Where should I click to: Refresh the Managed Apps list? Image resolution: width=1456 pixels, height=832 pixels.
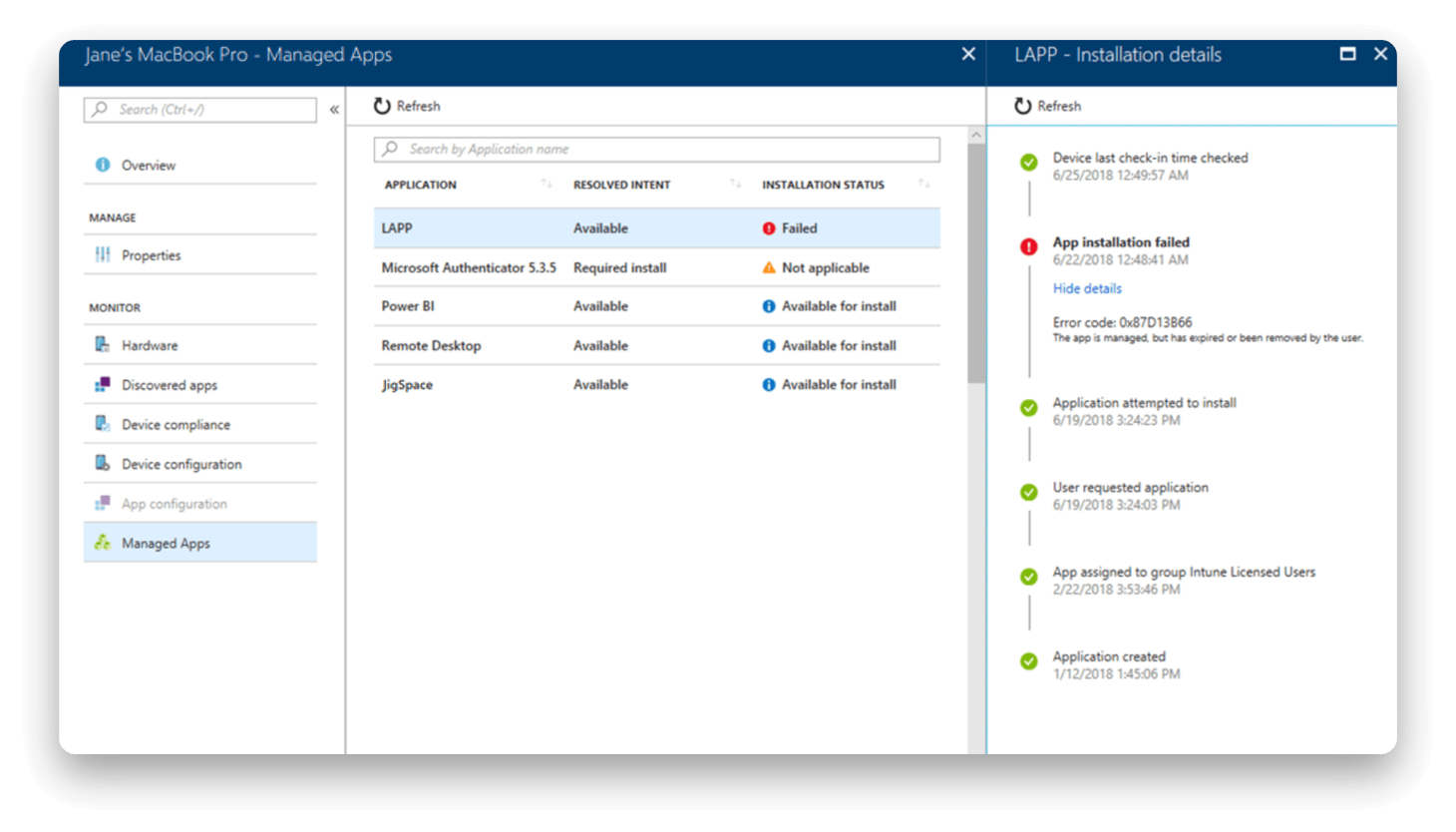coord(407,106)
